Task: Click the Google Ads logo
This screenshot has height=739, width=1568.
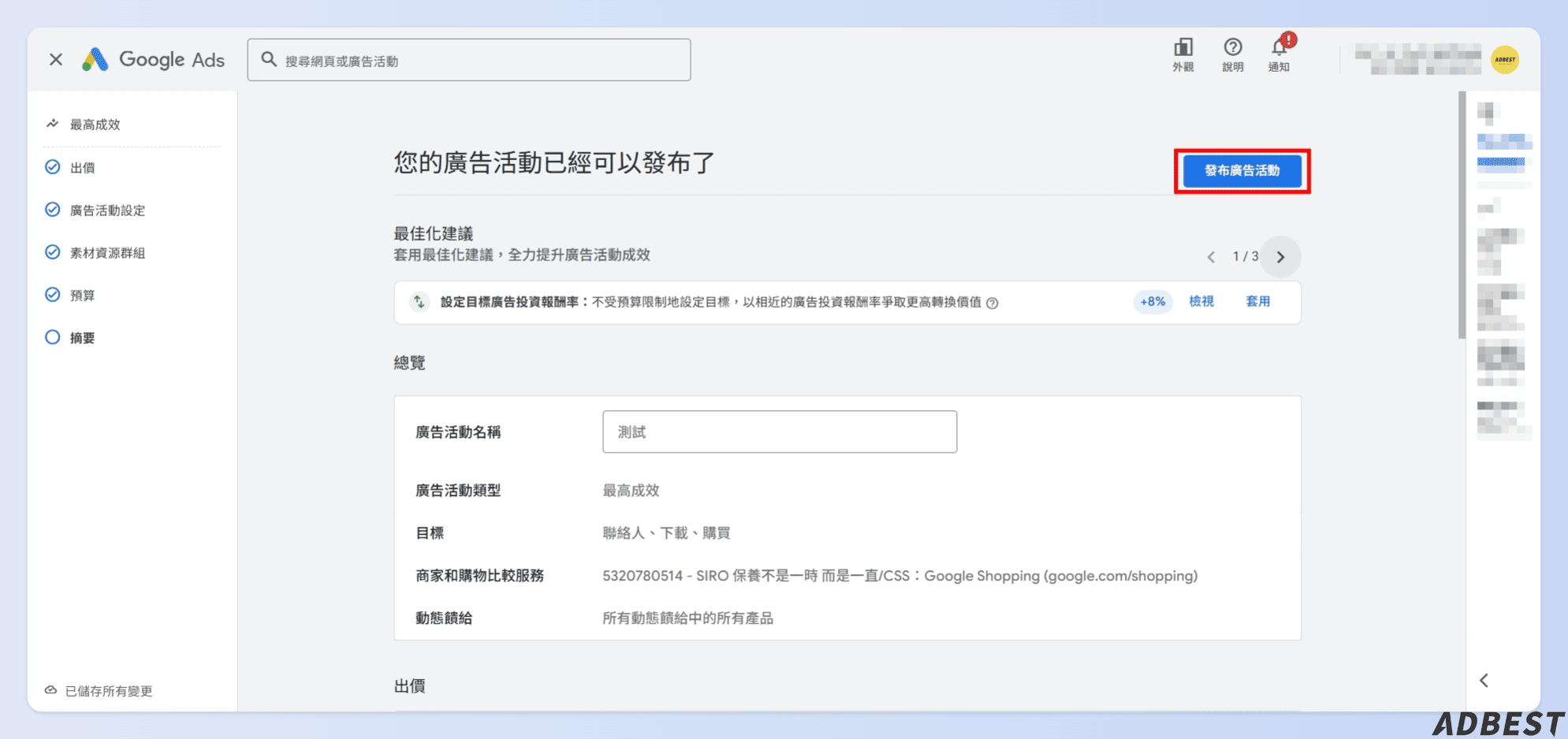Action: pyautogui.click(x=154, y=60)
